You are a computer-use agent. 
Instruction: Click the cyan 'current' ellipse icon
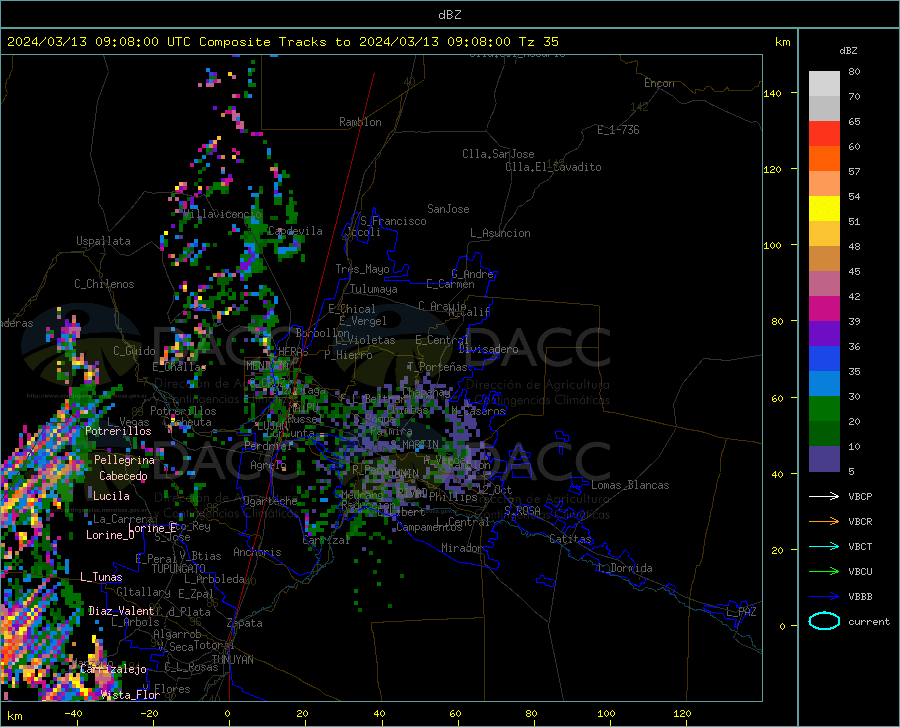(x=824, y=621)
